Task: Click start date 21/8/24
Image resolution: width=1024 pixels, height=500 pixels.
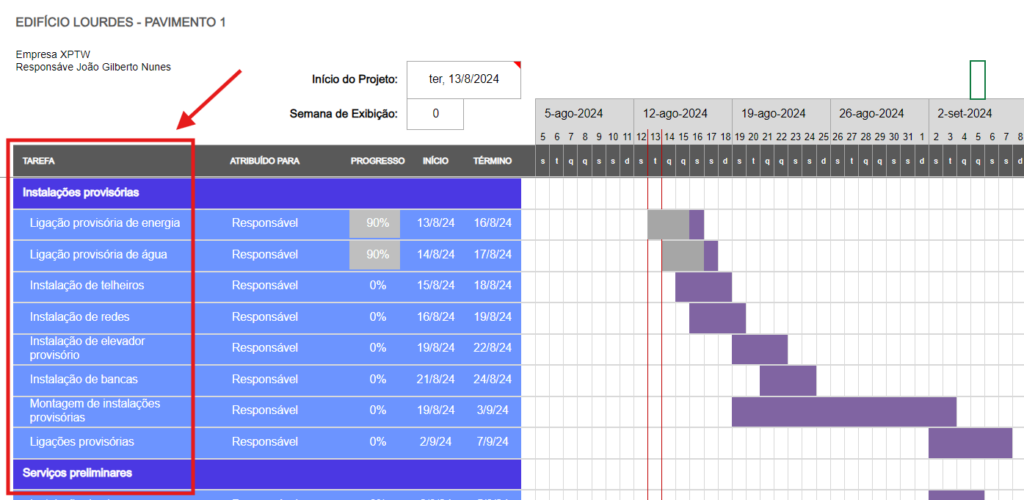Action: (x=436, y=379)
